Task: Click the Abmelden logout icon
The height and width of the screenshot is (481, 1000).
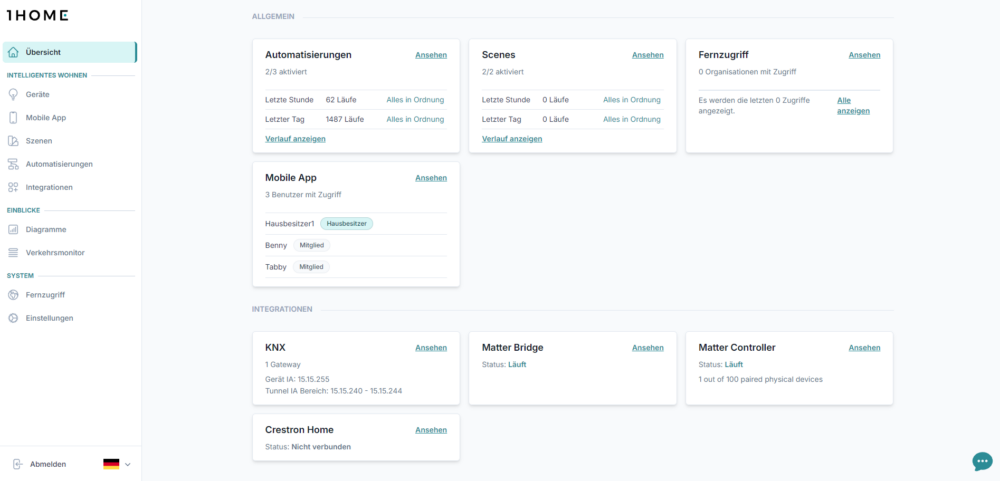Action: pyautogui.click(x=18, y=464)
